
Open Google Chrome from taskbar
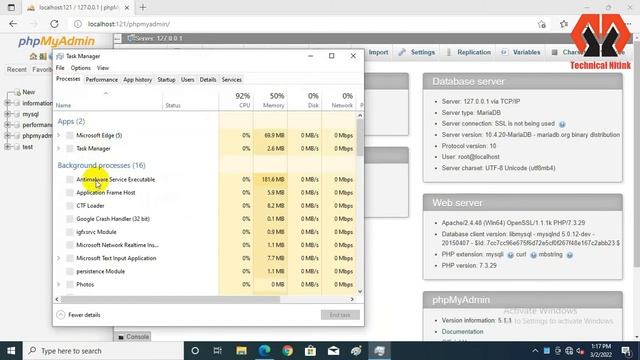[x=287, y=351]
